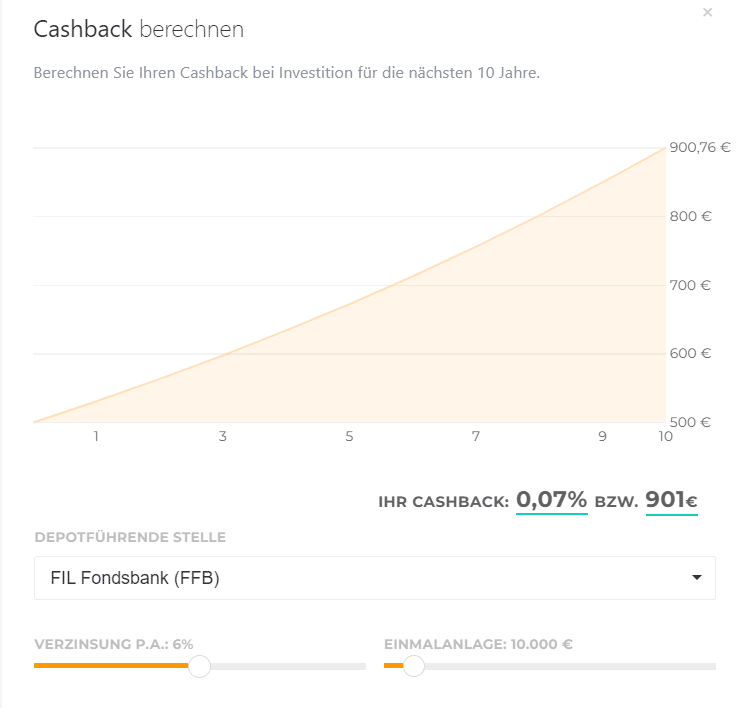The height and width of the screenshot is (708, 741).
Task: Click year 10 on the chart axis
Action: tap(665, 436)
